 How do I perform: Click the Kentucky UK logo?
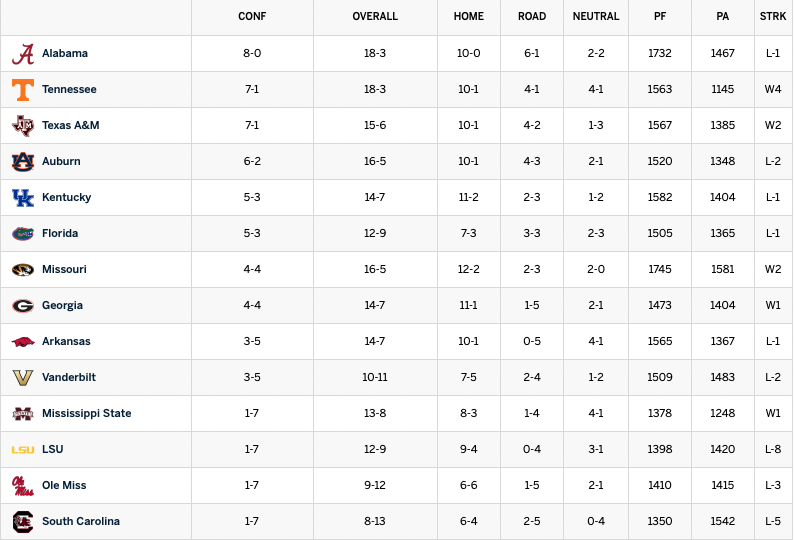click(x=23, y=198)
